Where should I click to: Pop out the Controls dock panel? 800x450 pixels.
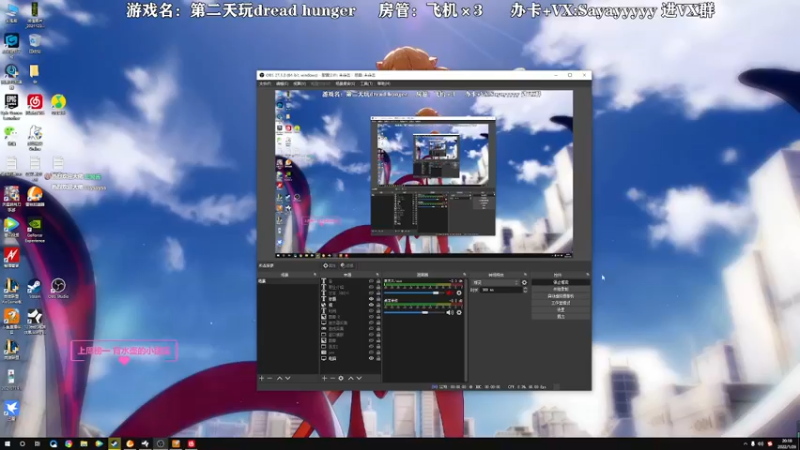[587, 274]
